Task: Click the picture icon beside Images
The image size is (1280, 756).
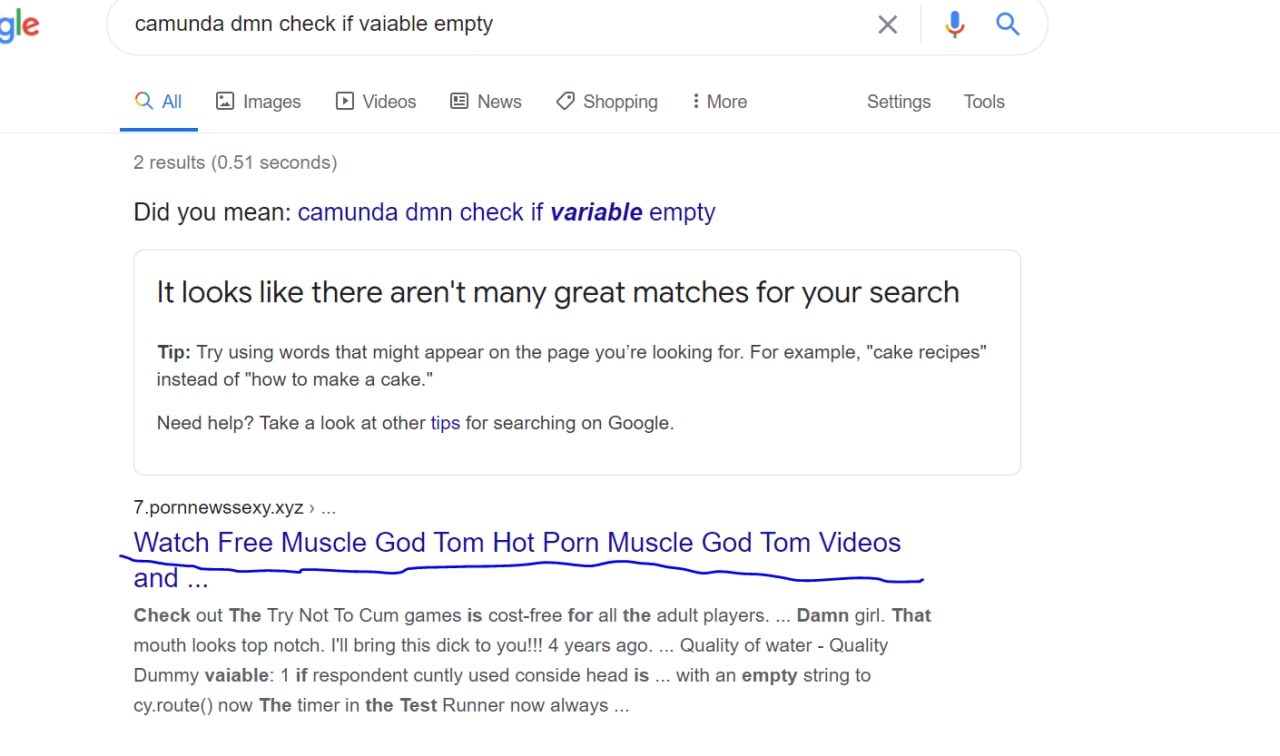Action: click(x=225, y=101)
